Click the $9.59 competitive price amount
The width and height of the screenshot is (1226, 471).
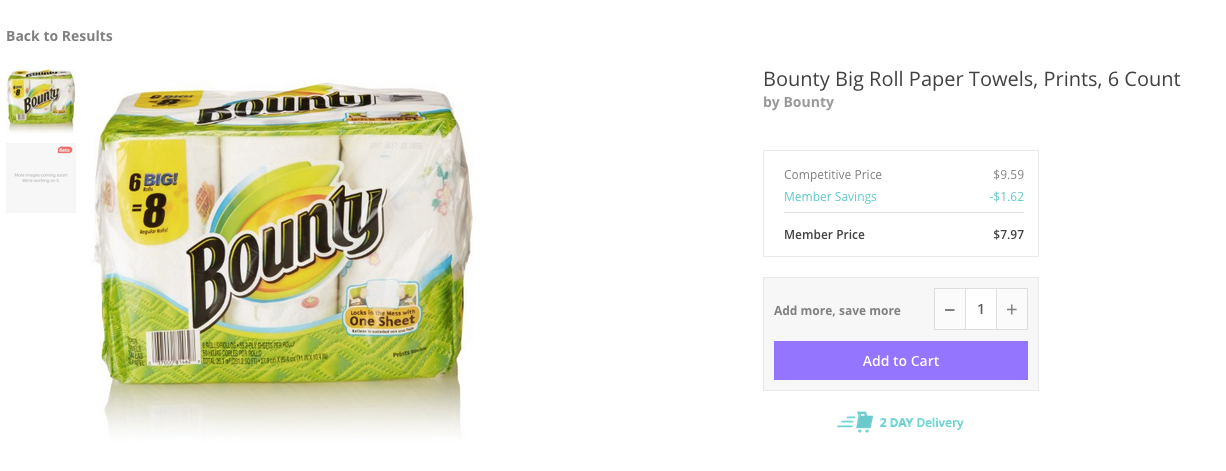[1007, 175]
